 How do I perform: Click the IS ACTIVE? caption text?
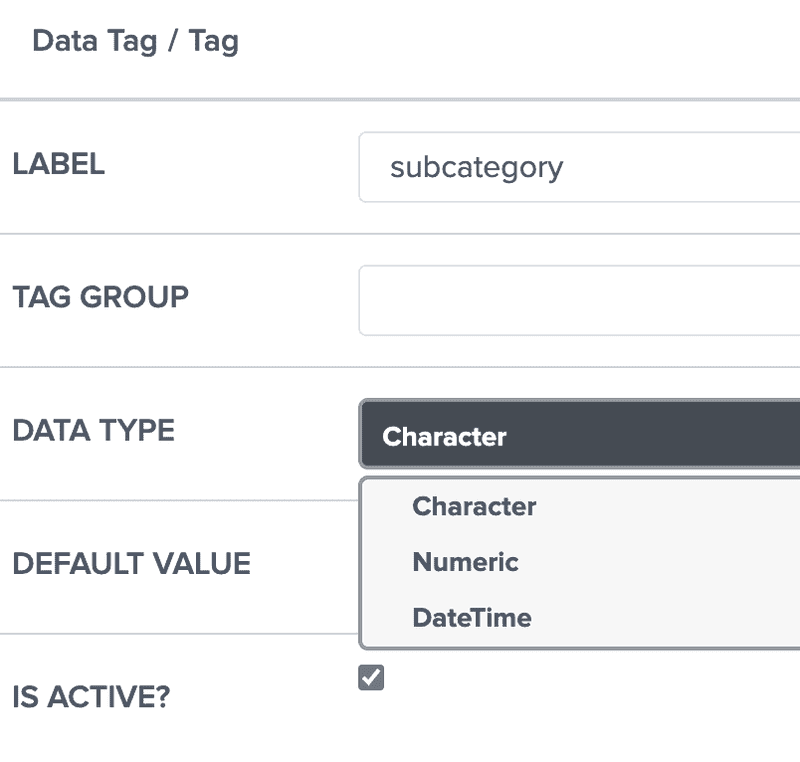coord(91,697)
